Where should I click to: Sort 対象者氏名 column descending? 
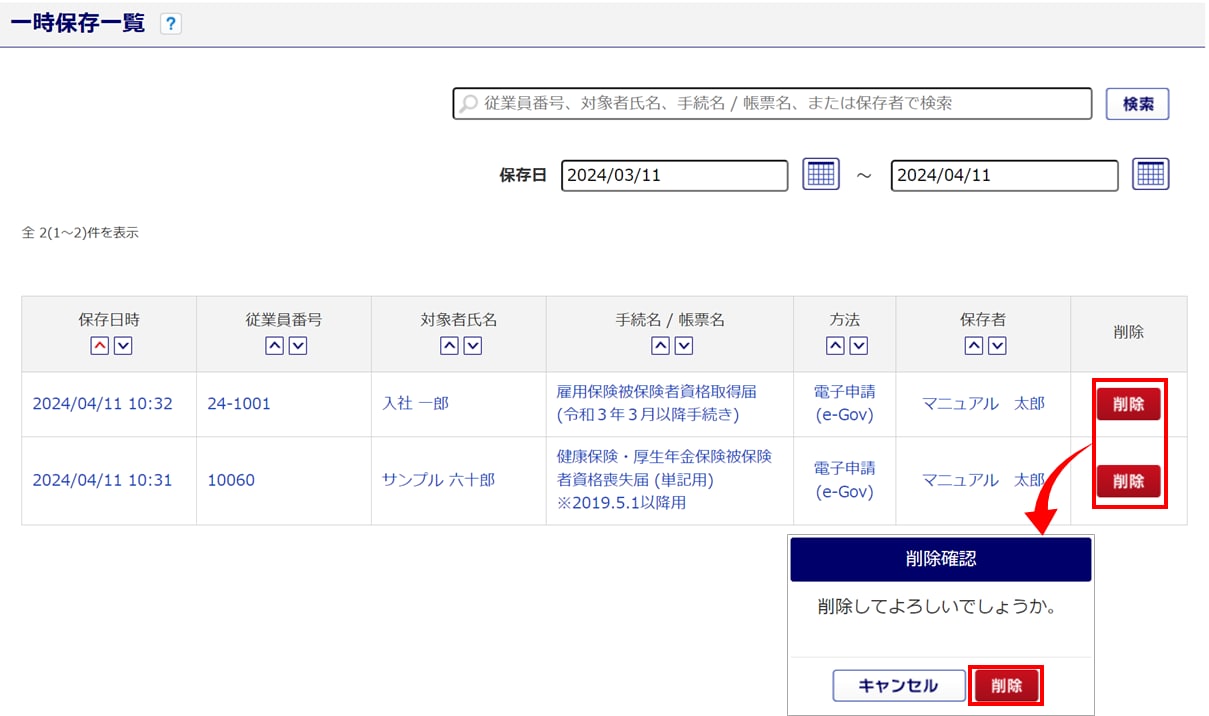point(473,346)
